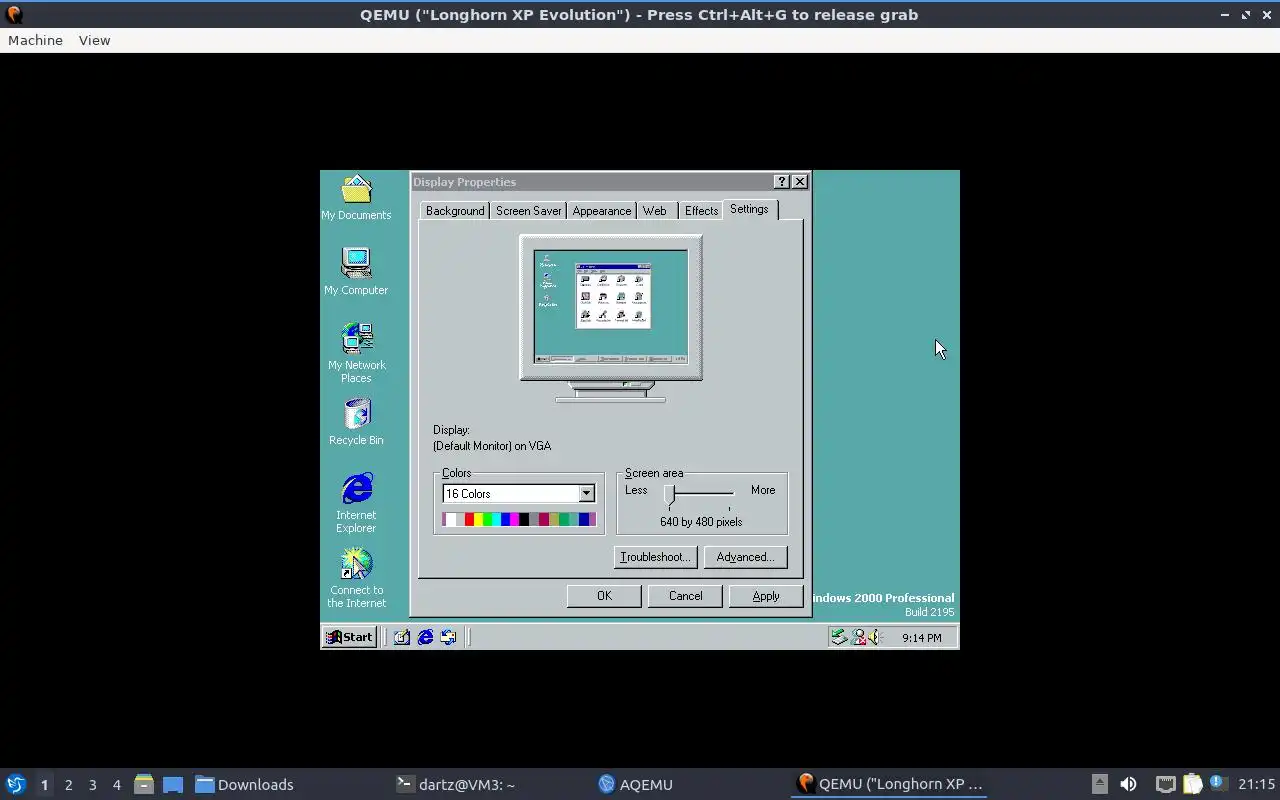Switch to the Effects tab
Image resolution: width=1280 pixels, height=800 pixels.
coord(701,211)
